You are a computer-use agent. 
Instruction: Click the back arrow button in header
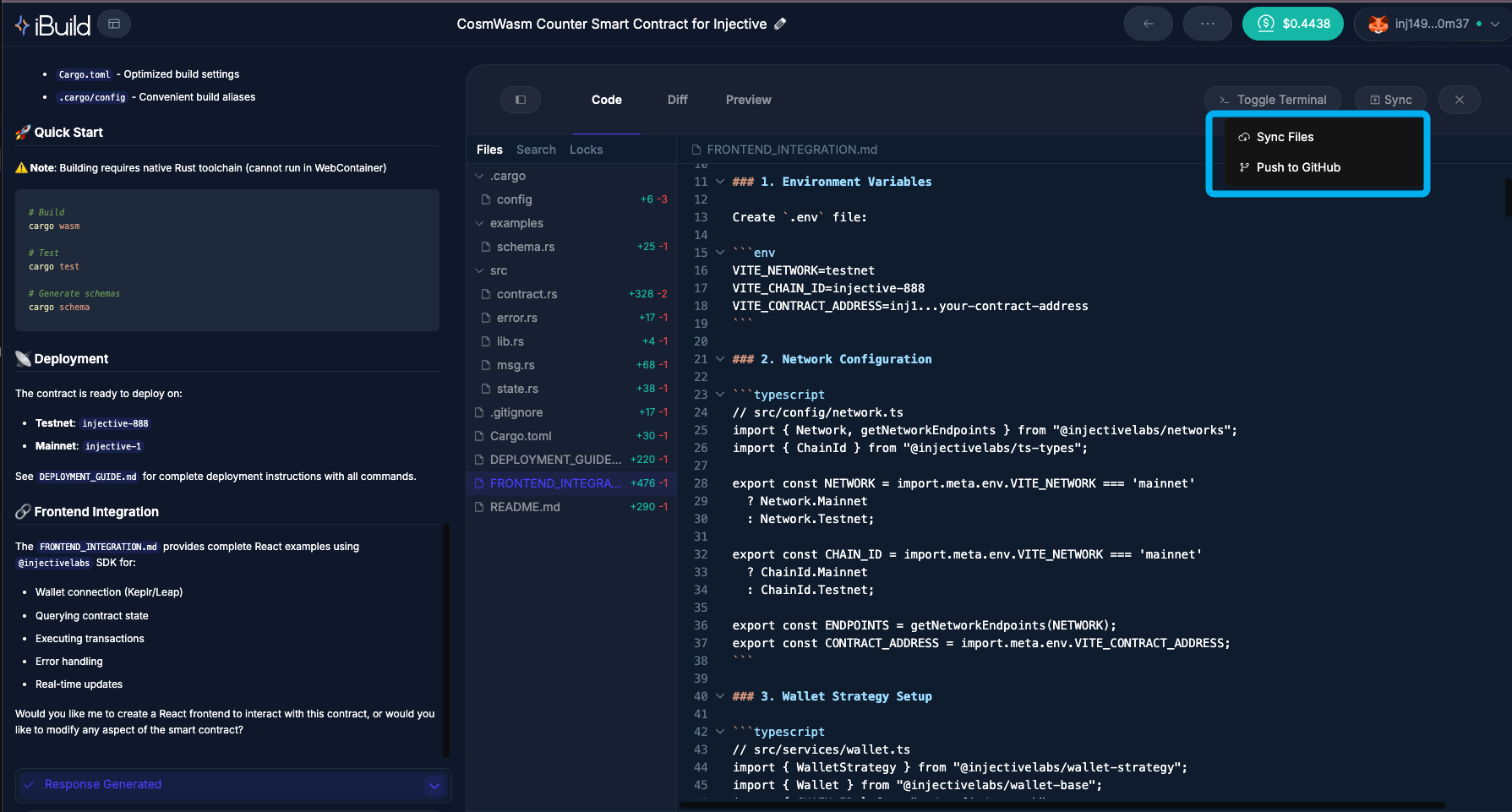click(1148, 24)
